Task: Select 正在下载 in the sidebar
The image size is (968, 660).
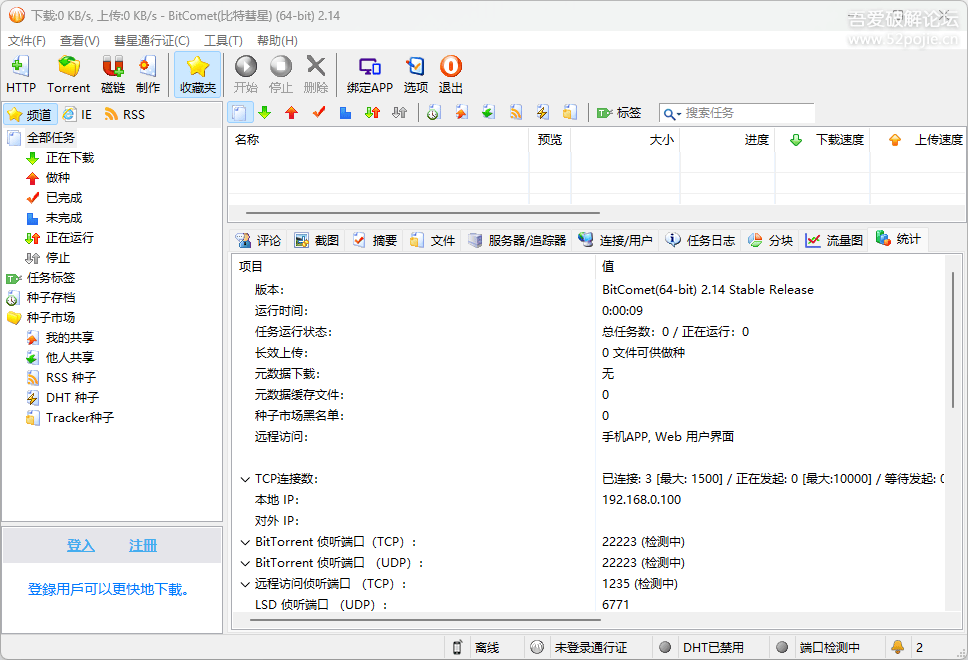Action: [x=70, y=158]
